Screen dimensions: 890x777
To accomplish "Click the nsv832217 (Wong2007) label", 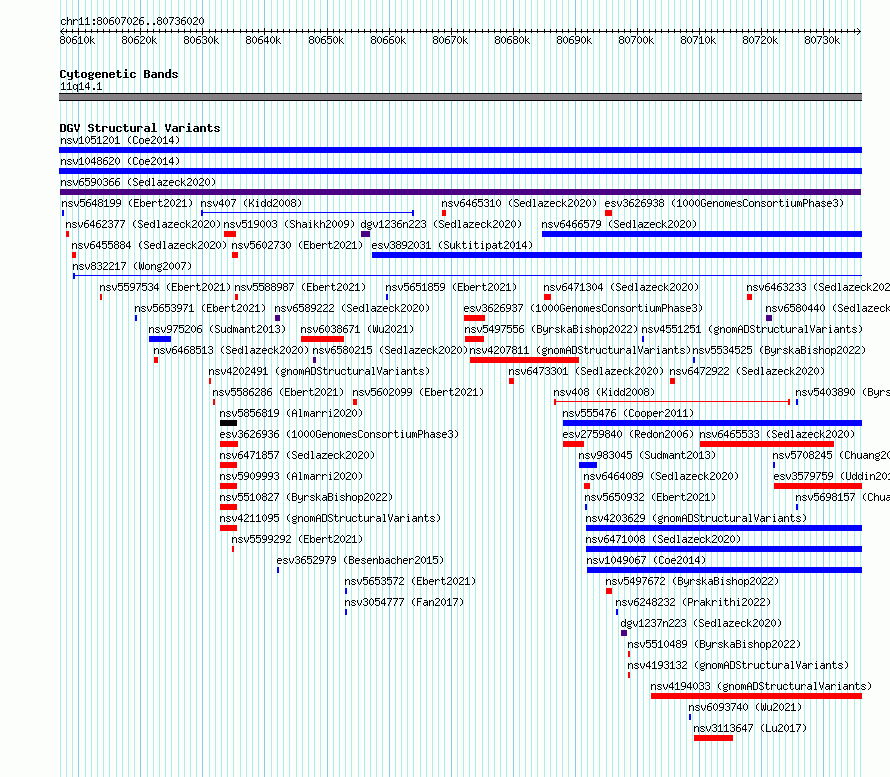I will (x=132, y=266).
